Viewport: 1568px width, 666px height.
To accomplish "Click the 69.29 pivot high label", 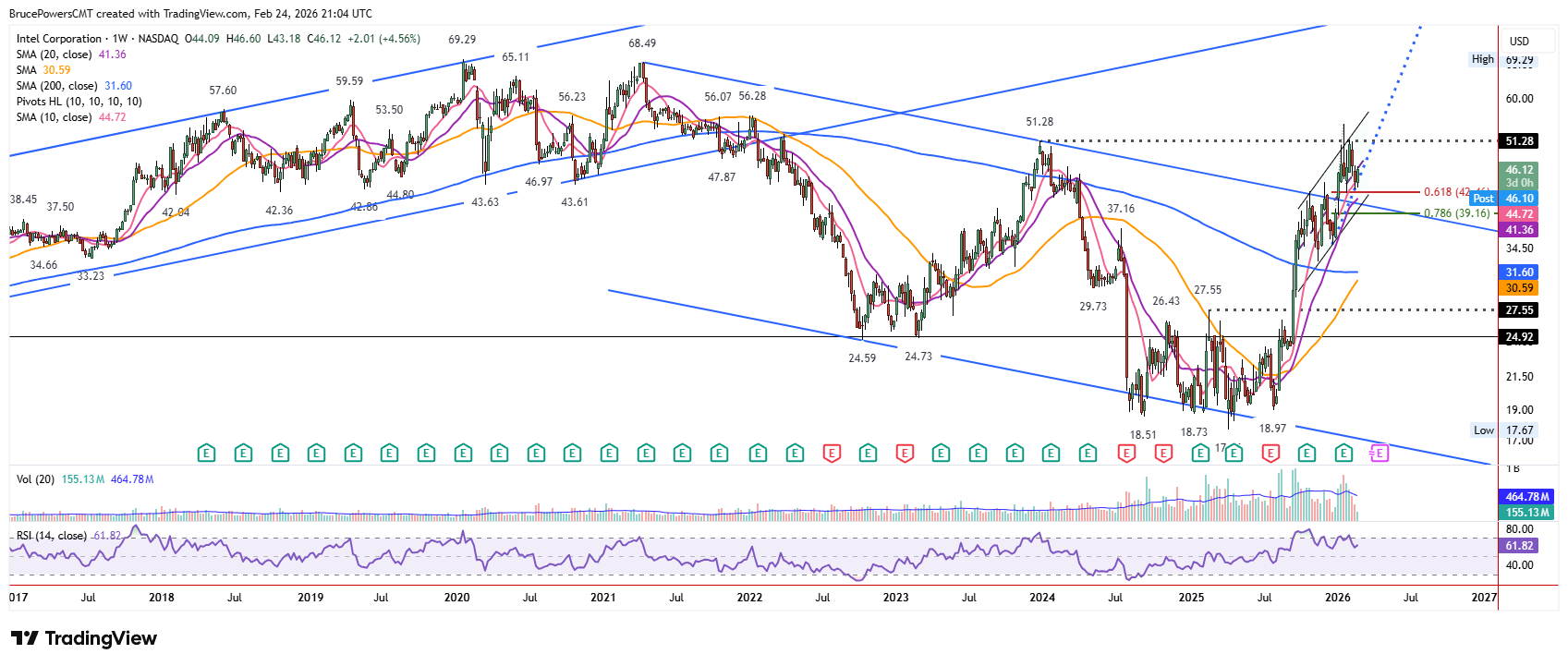I will (x=462, y=40).
